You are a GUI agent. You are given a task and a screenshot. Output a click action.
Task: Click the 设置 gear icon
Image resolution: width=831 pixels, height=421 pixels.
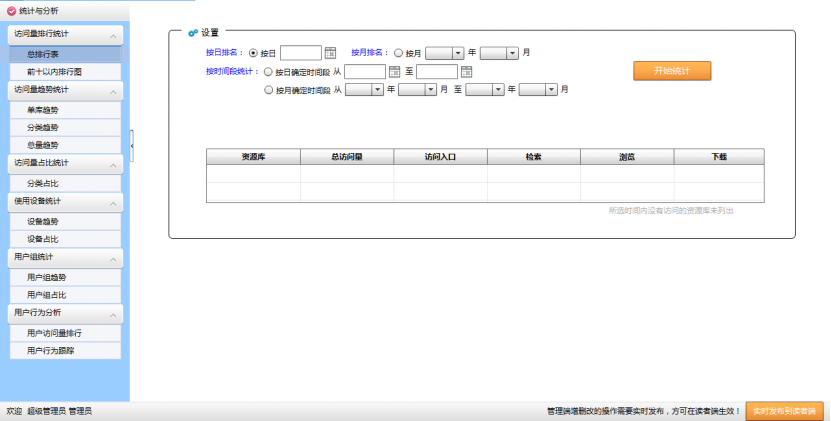(192, 33)
